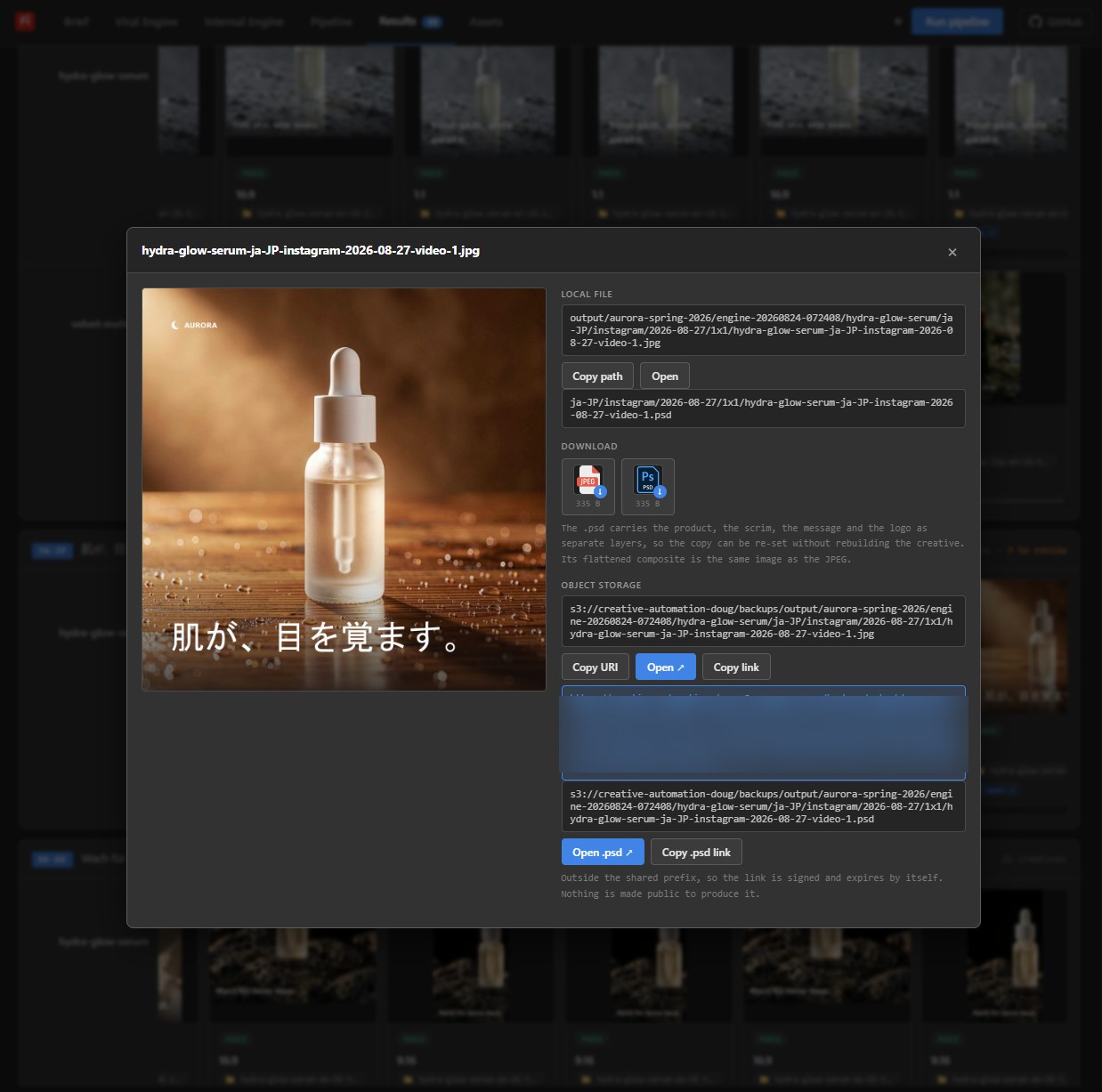Click the dialog title file name text
The height and width of the screenshot is (1092, 1102).
311,251
